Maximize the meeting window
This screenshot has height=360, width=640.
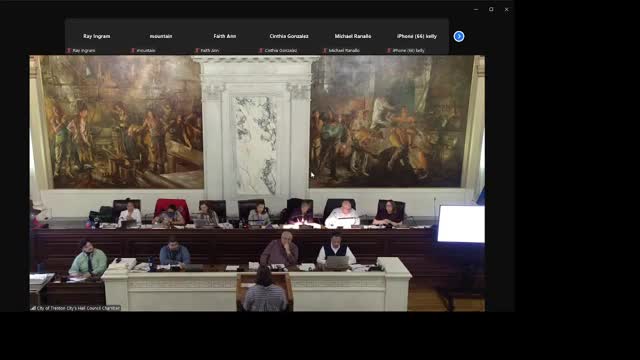(491, 9)
